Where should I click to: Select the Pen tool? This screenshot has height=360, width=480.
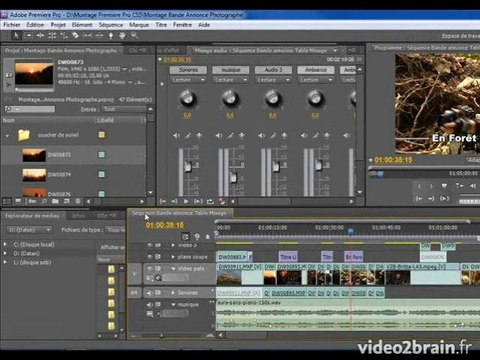111,35
